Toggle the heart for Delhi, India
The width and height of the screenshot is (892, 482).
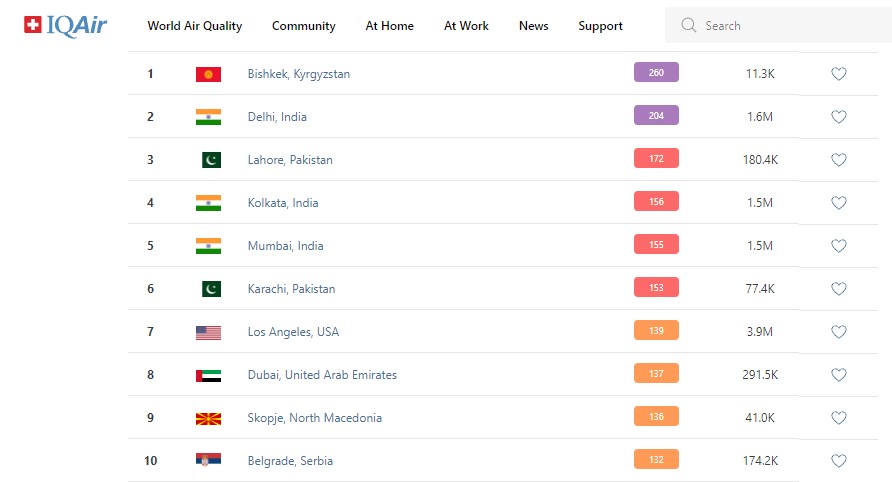point(839,117)
